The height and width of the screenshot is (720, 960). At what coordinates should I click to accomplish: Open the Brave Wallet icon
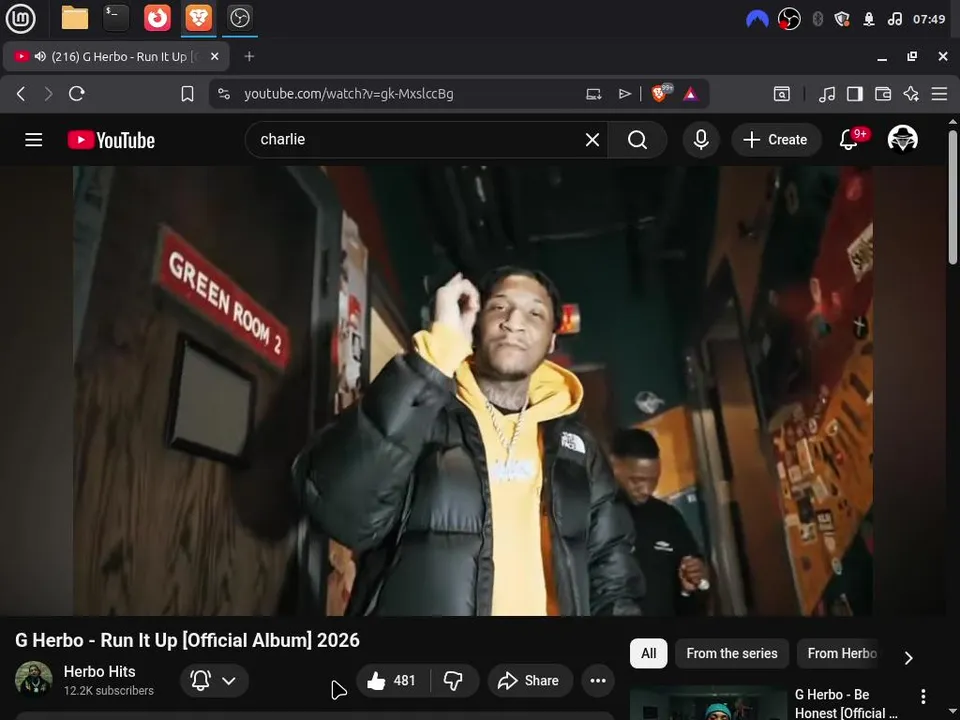point(883,94)
